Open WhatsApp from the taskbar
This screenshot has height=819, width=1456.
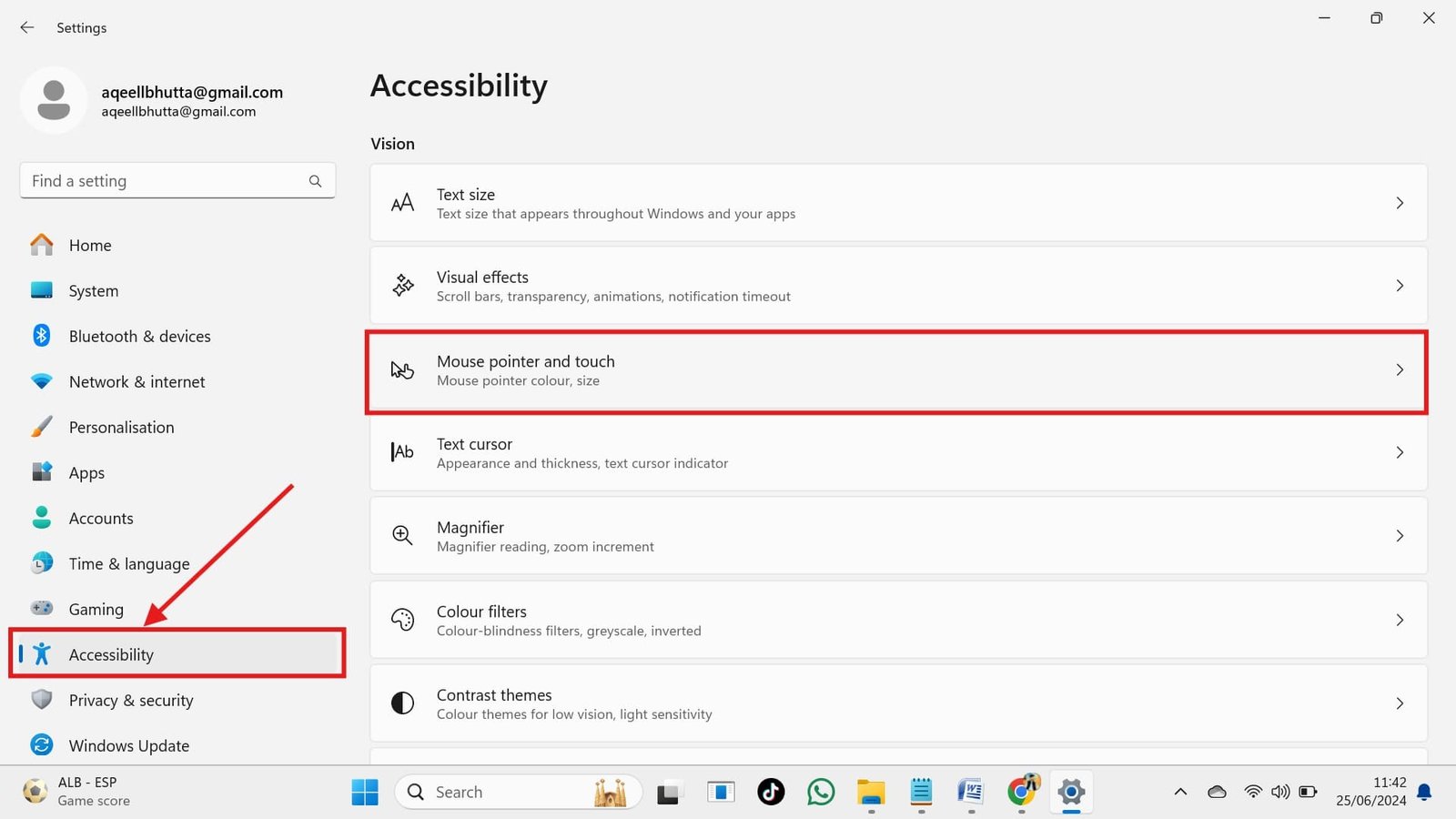click(821, 792)
